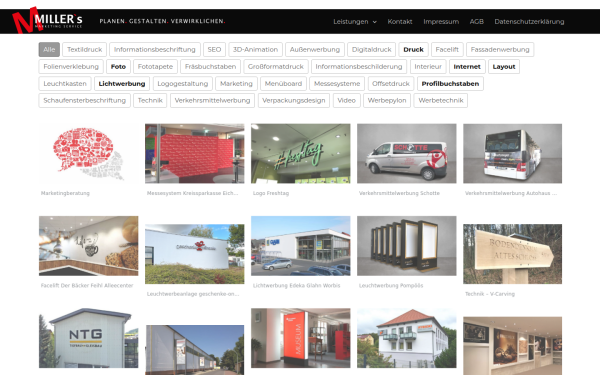Expand the Leistungen dropdown menu

(355, 22)
